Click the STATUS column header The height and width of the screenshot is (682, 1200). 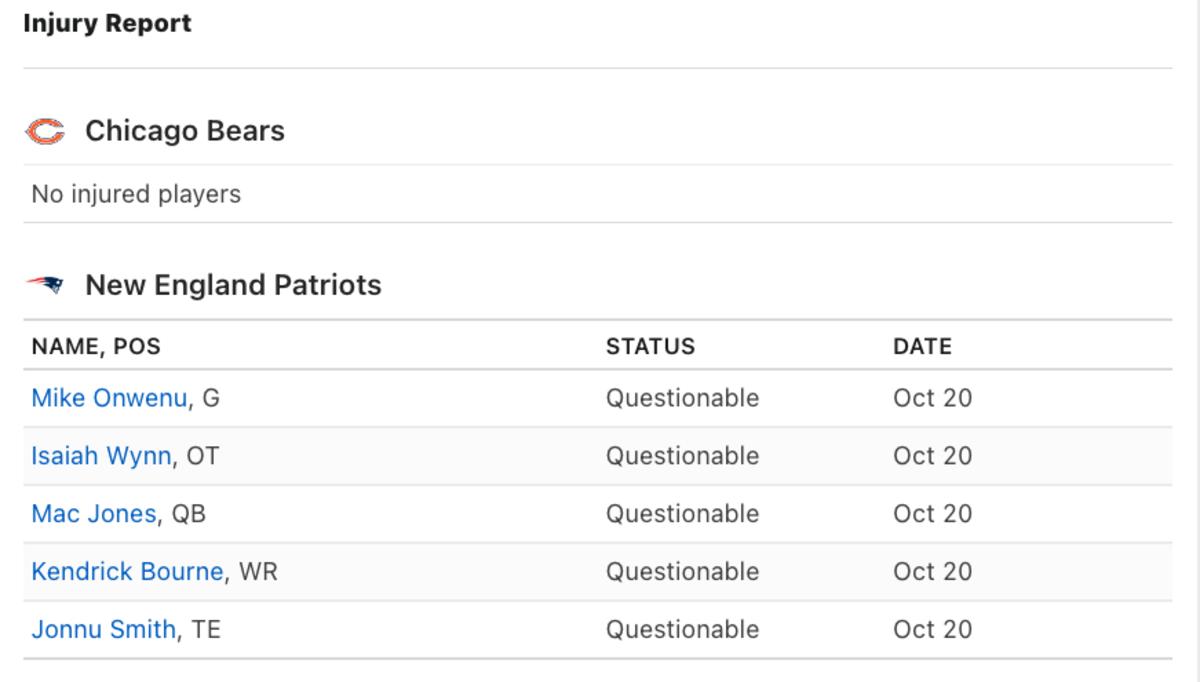point(650,346)
